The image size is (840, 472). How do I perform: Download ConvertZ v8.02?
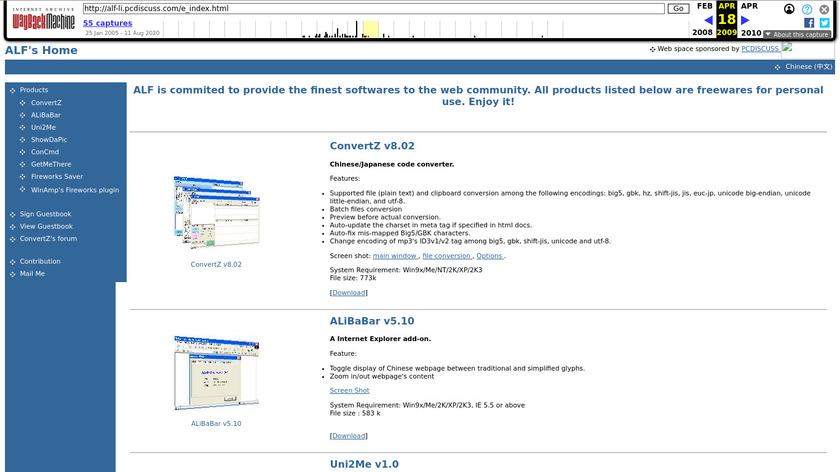tap(349, 293)
